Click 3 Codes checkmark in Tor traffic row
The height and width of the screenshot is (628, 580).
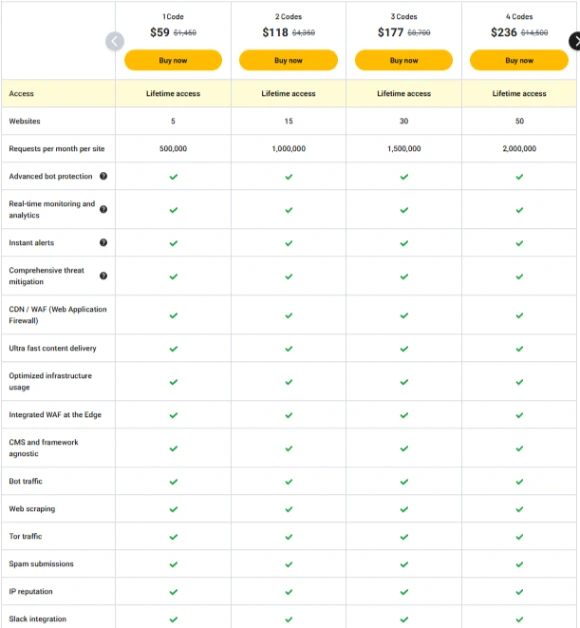pos(404,537)
